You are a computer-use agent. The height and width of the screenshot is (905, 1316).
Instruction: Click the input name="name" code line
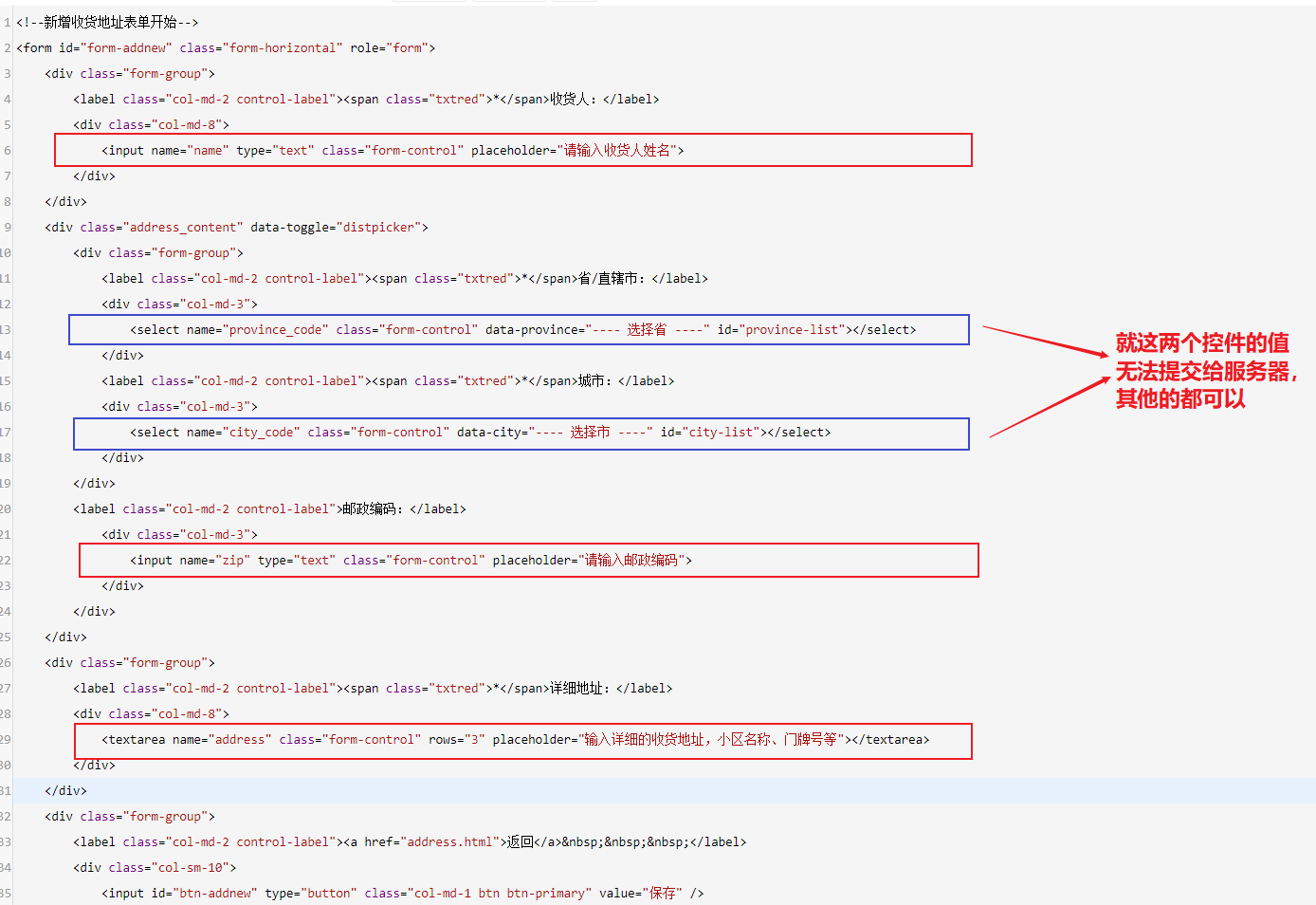pos(393,150)
